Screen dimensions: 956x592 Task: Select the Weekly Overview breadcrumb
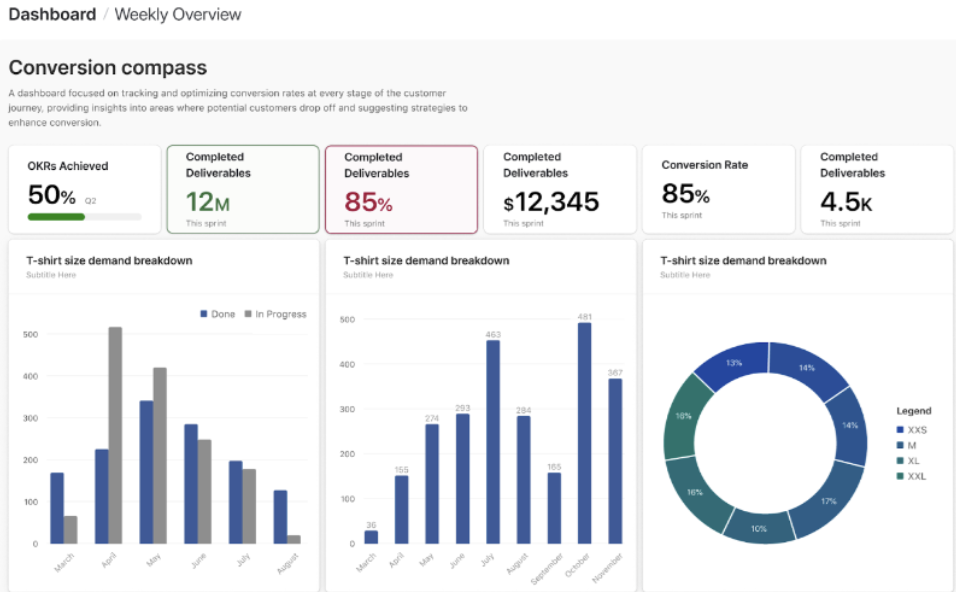pos(178,15)
